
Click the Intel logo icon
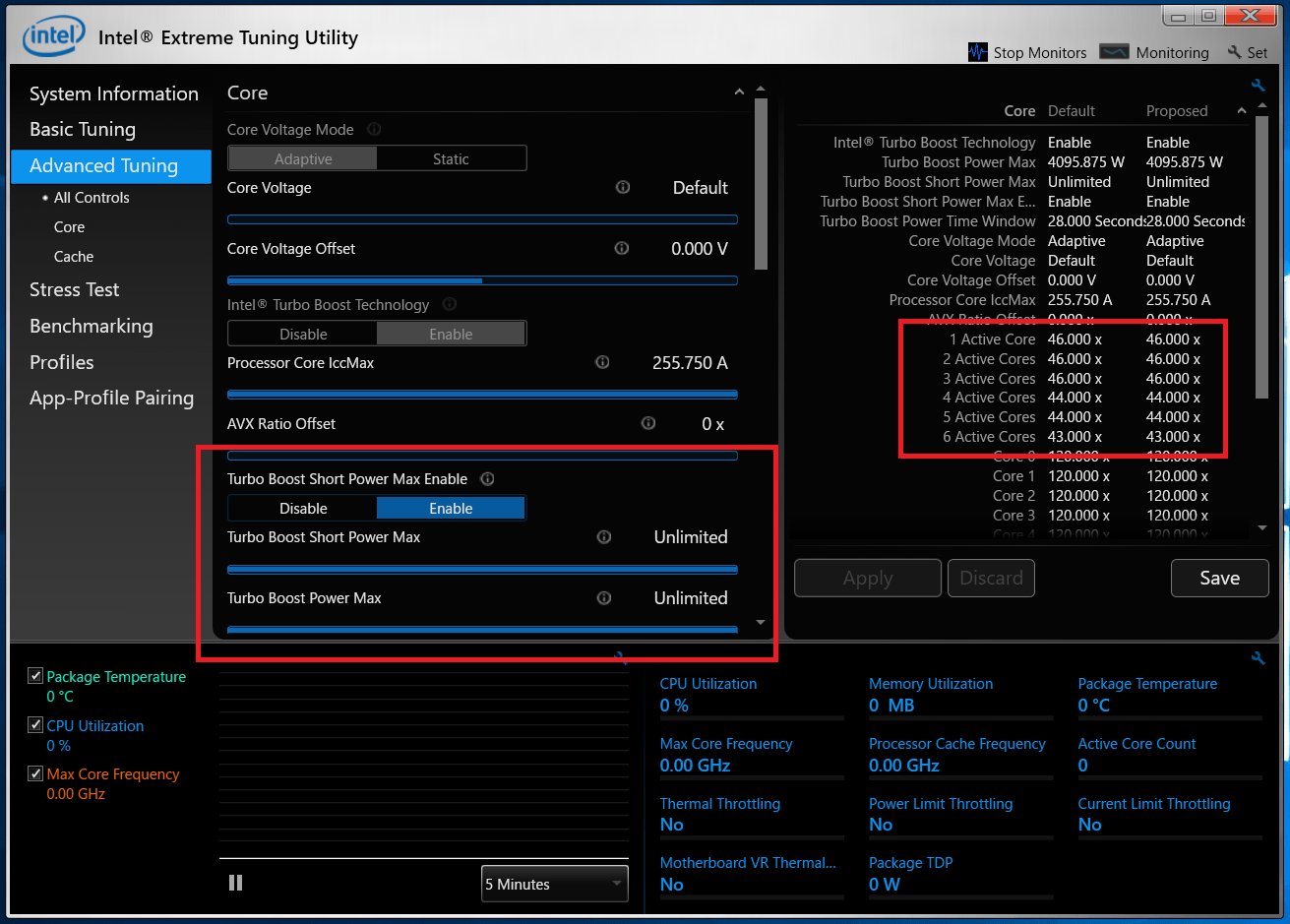coord(52,36)
